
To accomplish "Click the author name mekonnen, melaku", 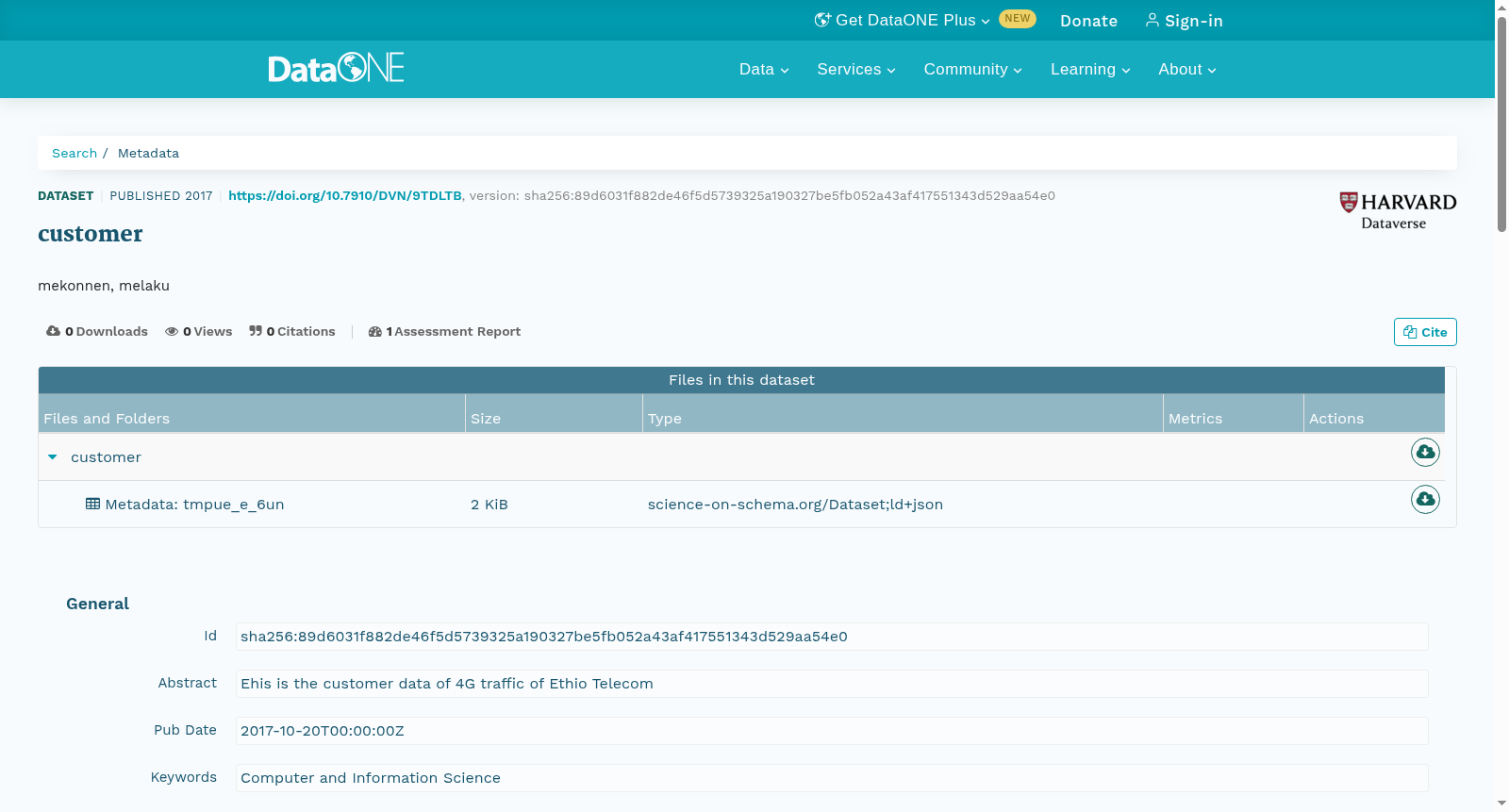I will tap(104, 286).
